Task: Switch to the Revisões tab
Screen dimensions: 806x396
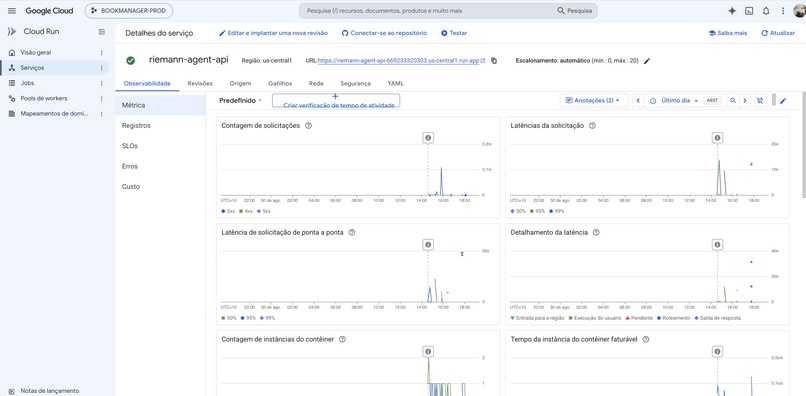Action: click(200, 83)
